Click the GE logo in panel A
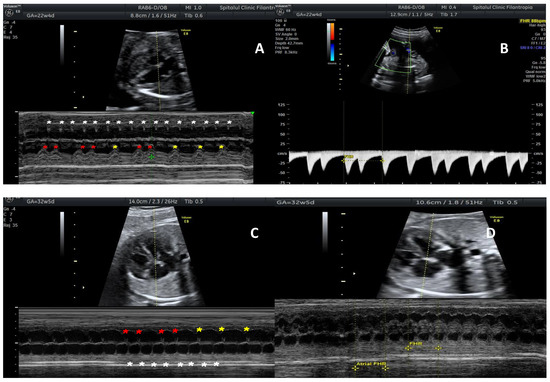 tap(8, 12)
